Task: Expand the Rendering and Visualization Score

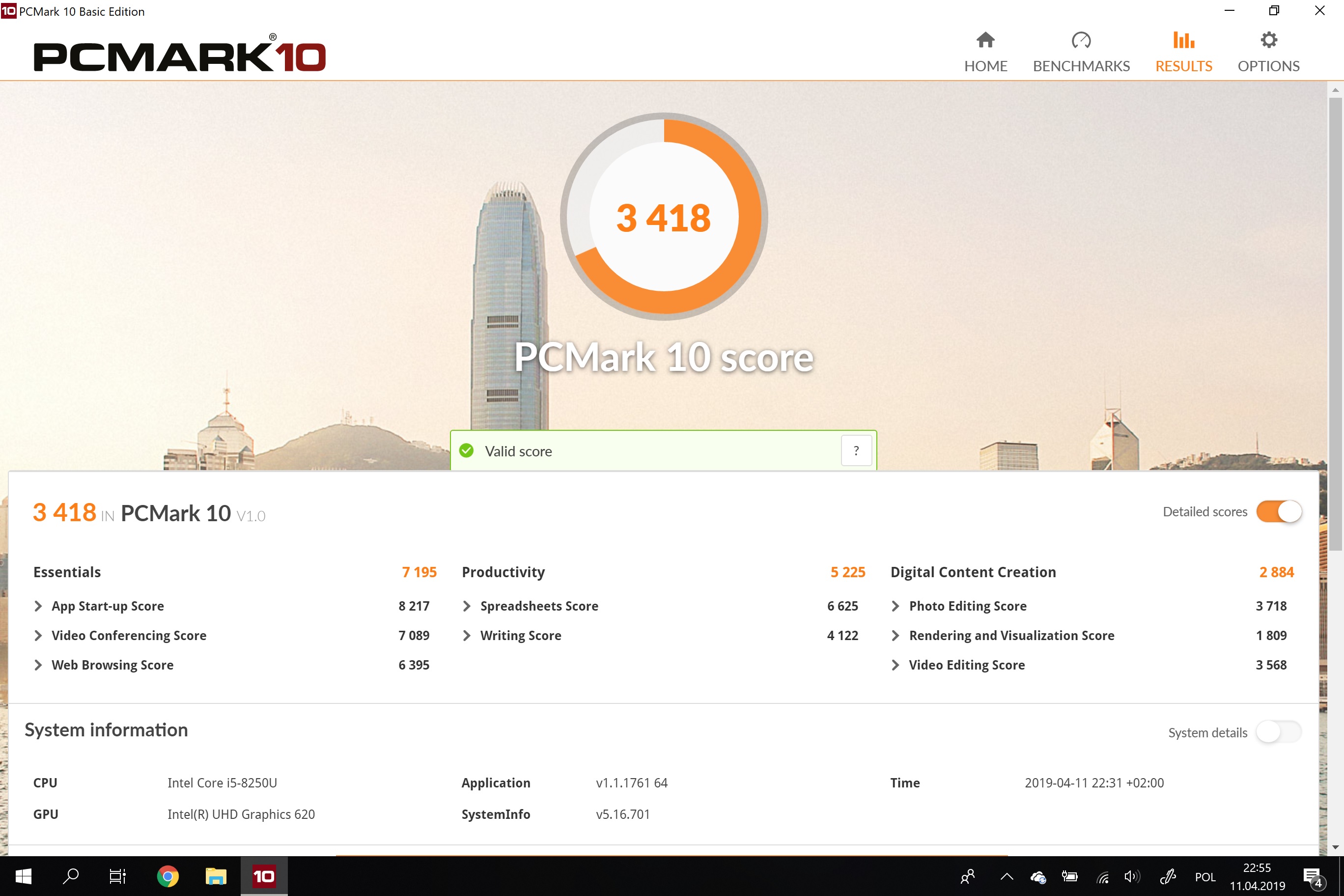Action: pyautogui.click(x=896, y=636)
